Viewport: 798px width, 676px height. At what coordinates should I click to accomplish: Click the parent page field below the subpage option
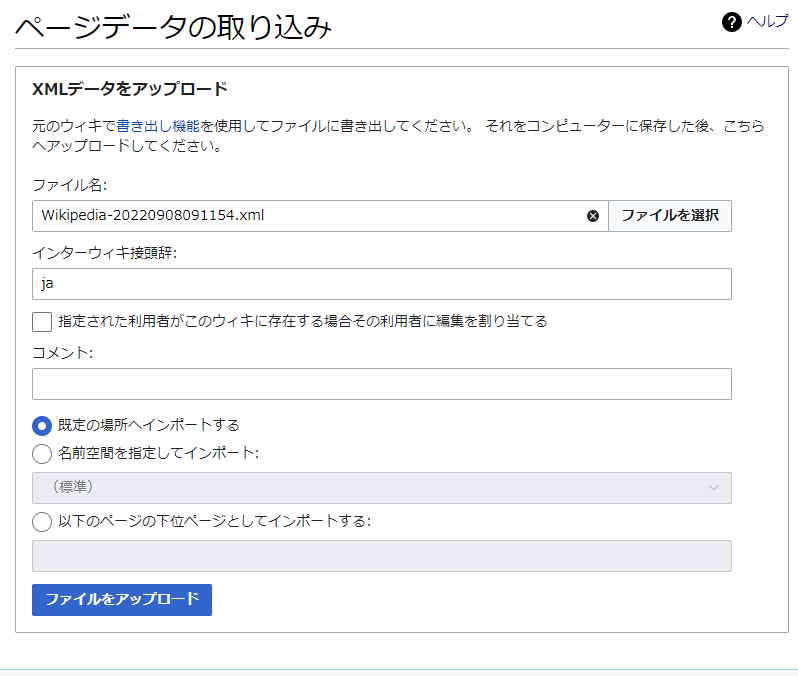tap(381, 556)
